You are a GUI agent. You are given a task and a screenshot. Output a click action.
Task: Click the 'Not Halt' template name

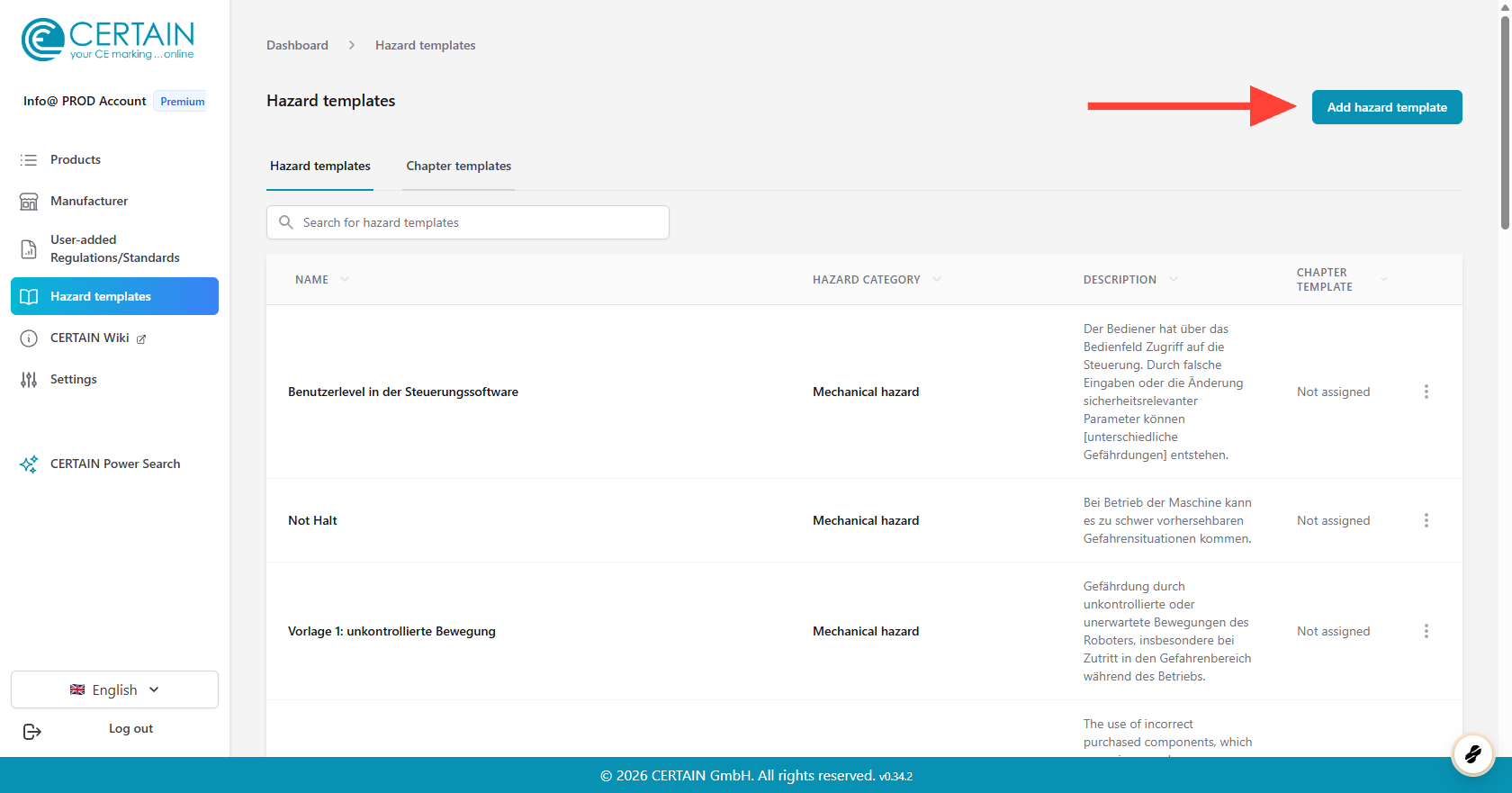[312, 520]
